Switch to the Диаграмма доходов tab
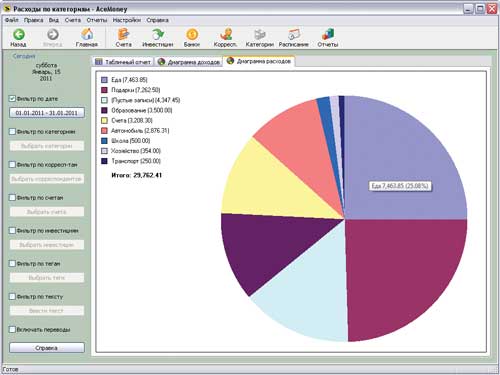Viewport: 500px width, 375px height. tap(189, 62)
